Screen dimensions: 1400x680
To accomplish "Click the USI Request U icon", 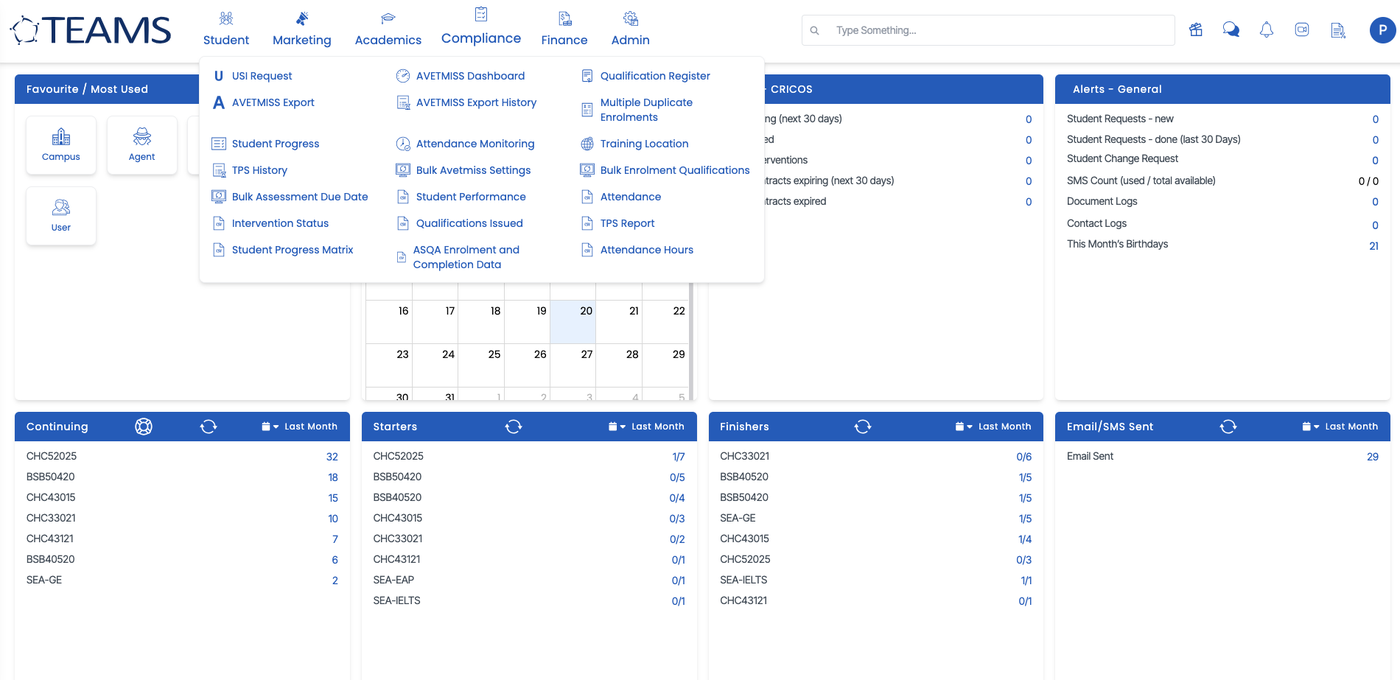I will point(219,76).
